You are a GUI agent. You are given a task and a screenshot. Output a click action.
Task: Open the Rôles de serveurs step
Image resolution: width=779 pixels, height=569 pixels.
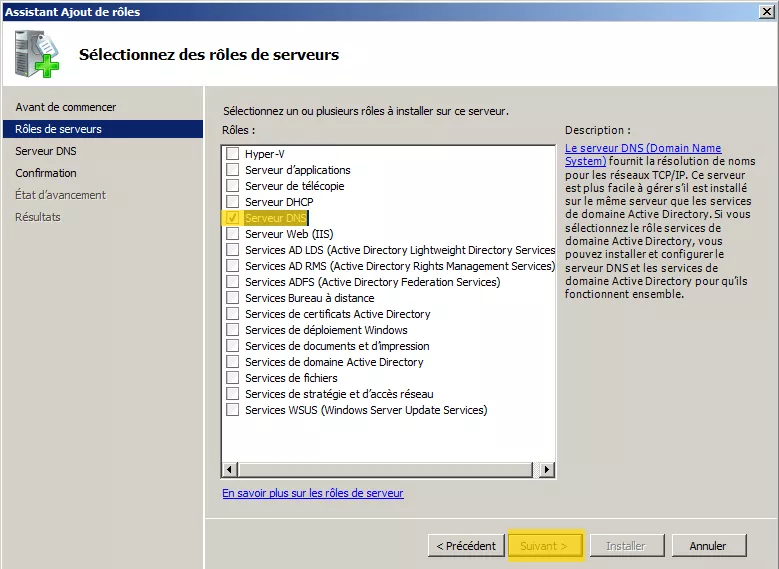[103, 129]
